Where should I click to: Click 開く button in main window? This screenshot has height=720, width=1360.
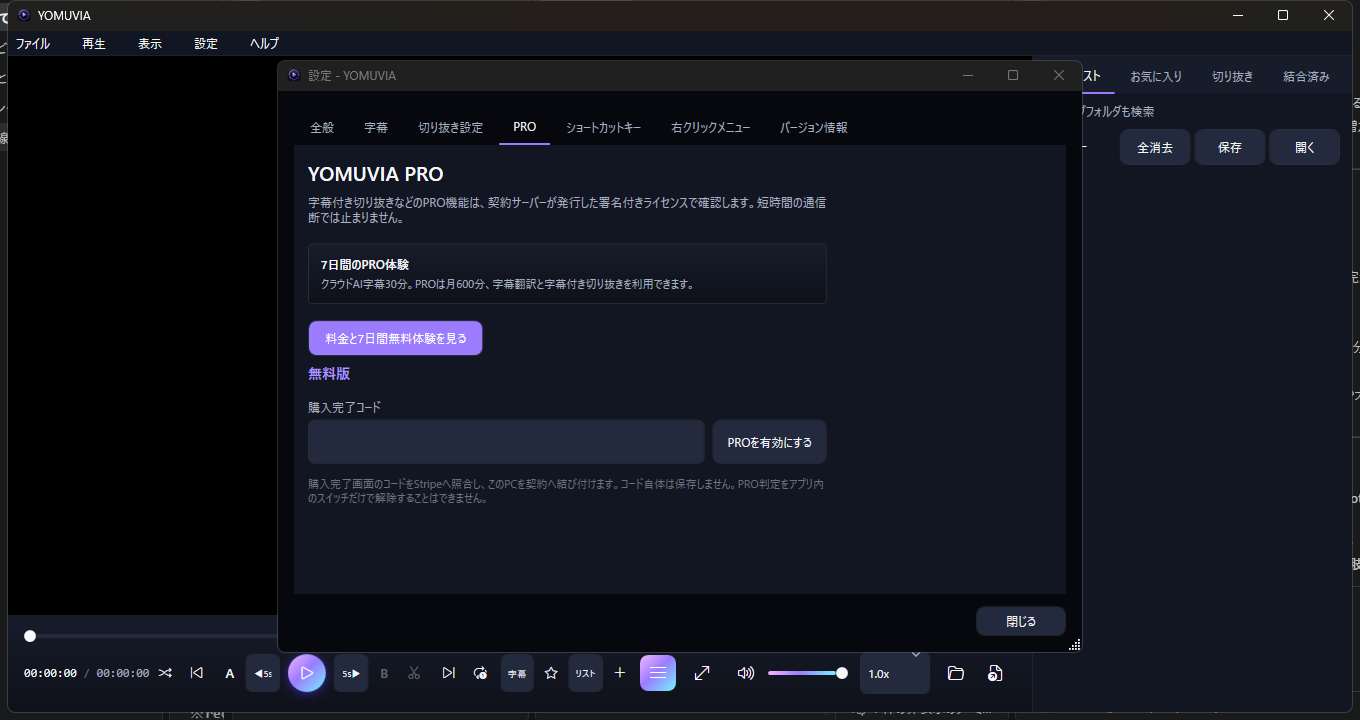[x=1305, y=147]
